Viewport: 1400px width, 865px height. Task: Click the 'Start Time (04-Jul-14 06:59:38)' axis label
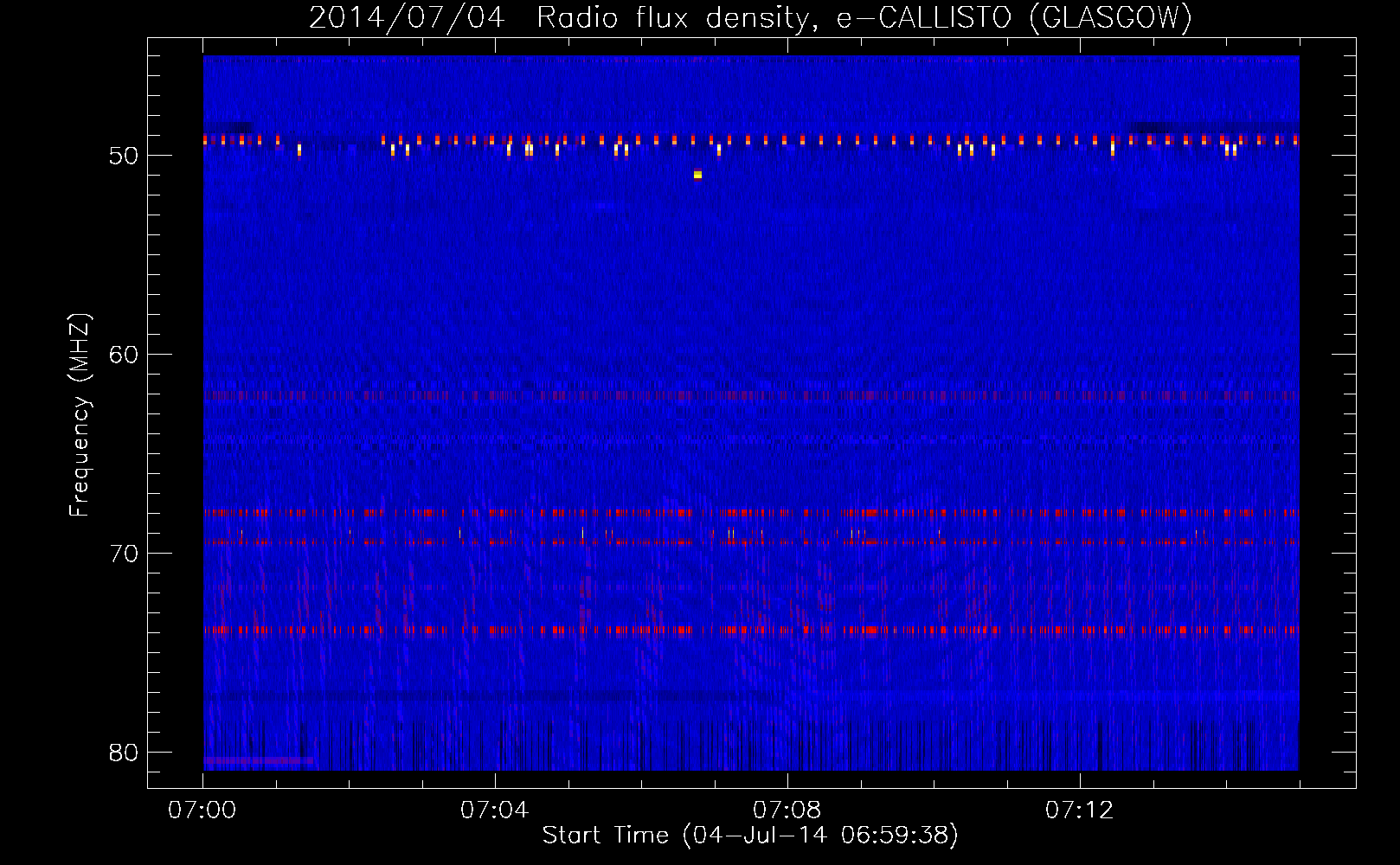750,836
